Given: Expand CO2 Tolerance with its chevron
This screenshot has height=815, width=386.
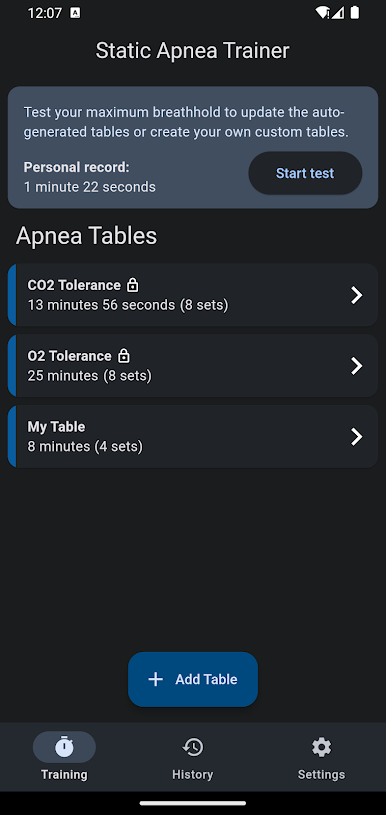Looking at the screenshot, I should (x=356, y=295).
